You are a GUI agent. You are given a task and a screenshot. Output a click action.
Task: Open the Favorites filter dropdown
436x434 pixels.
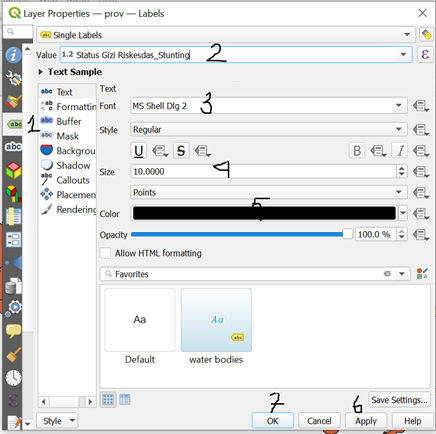coord(402,274)
